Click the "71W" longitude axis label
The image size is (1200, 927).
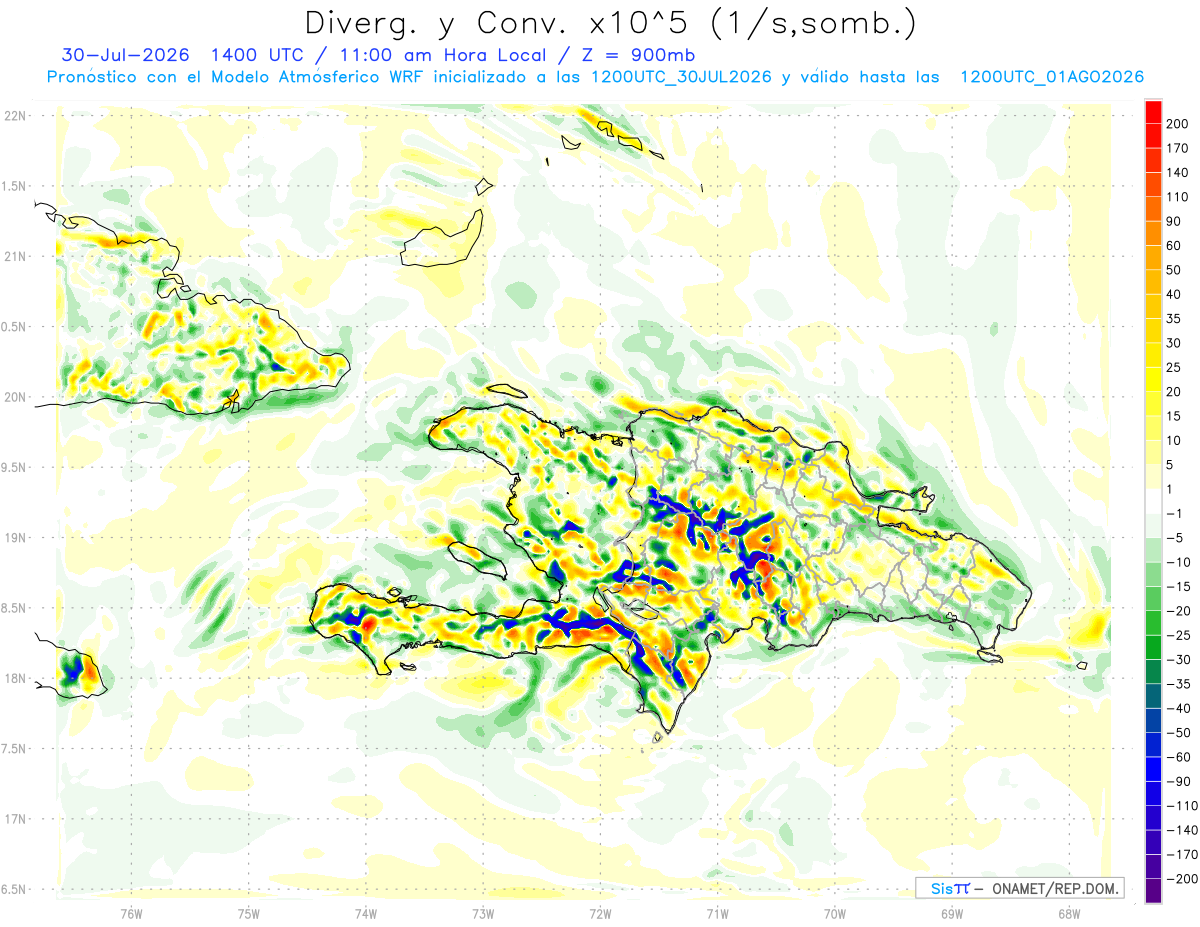[x=717, y=913]
